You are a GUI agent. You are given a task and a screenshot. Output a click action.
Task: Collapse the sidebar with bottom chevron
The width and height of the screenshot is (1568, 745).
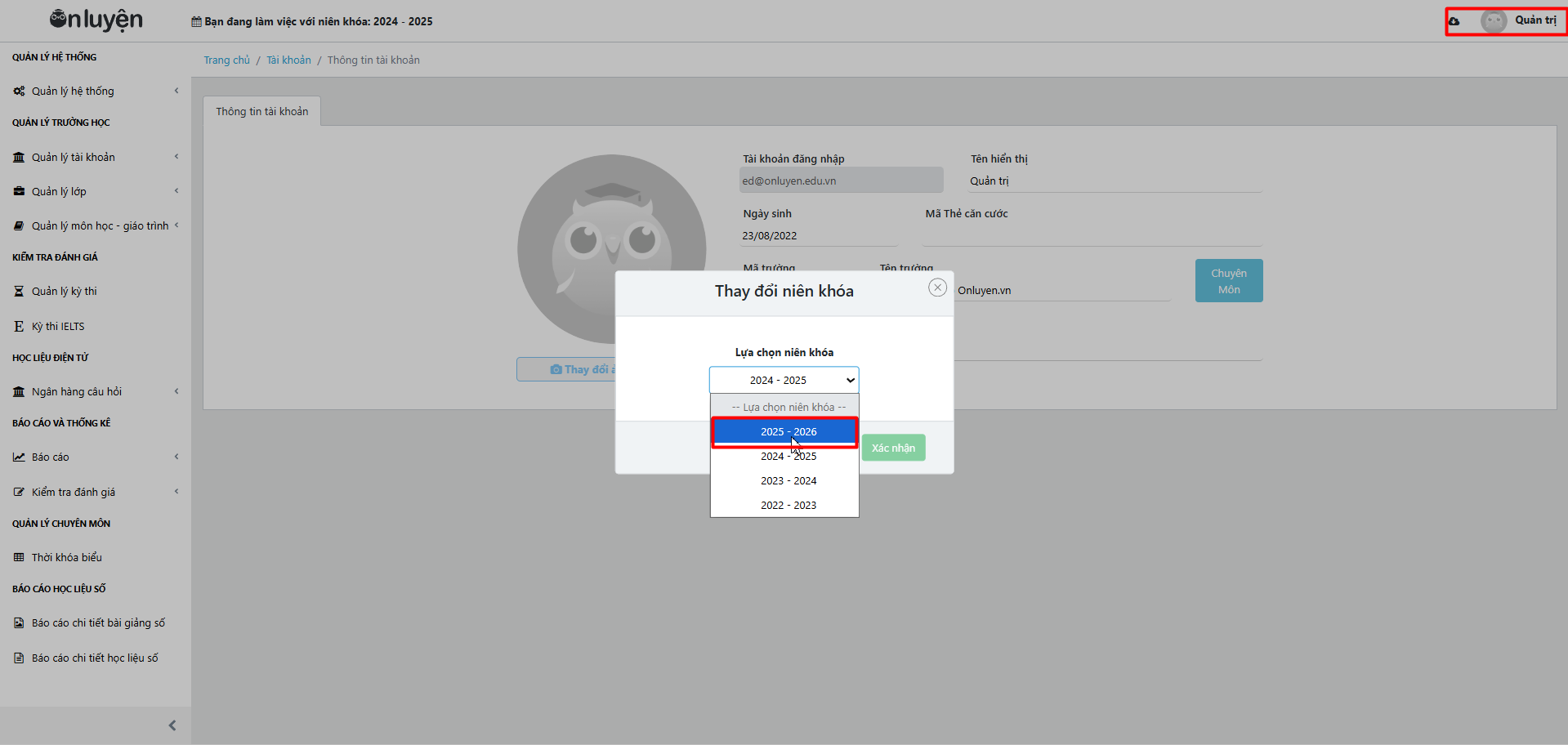pyautogui.click(x=172, y=725)
